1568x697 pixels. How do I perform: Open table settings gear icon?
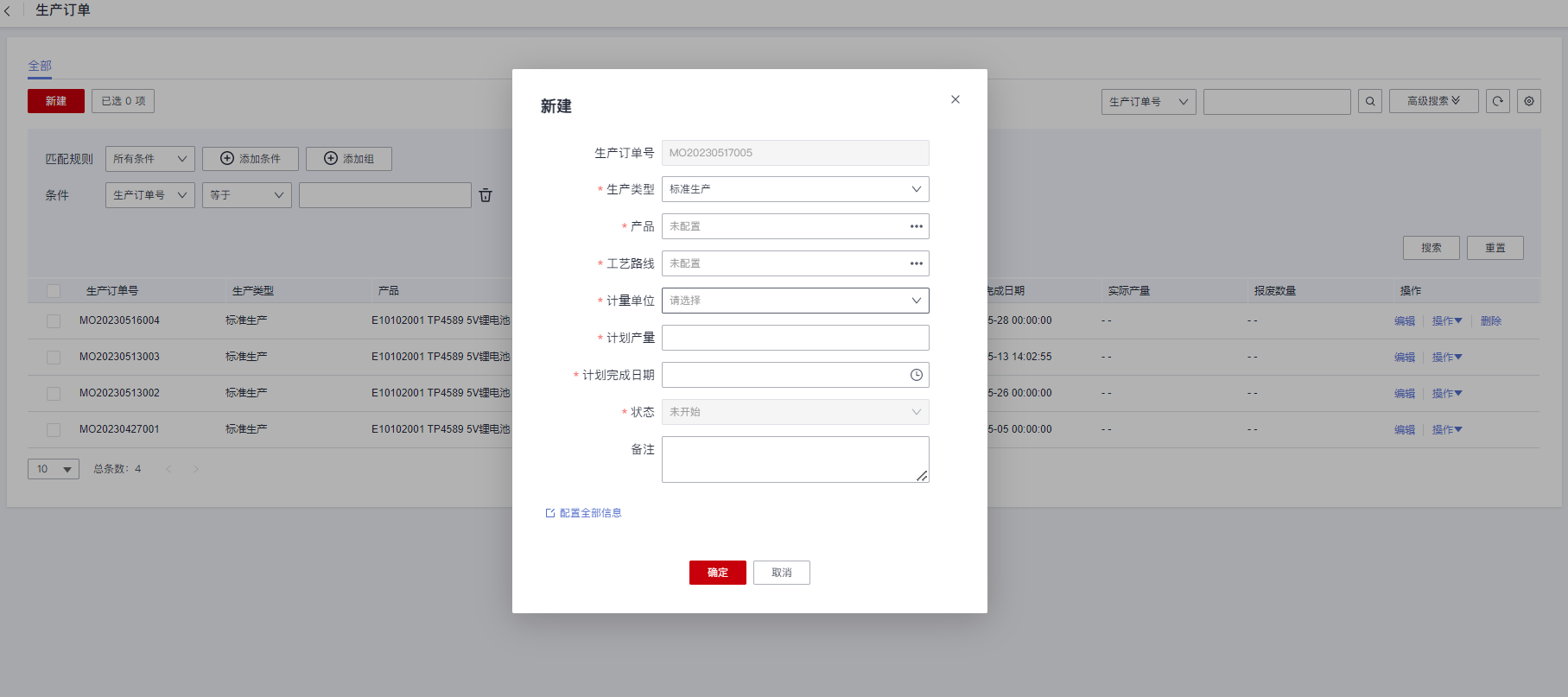pyautogui.click(x=1529, y=101)
